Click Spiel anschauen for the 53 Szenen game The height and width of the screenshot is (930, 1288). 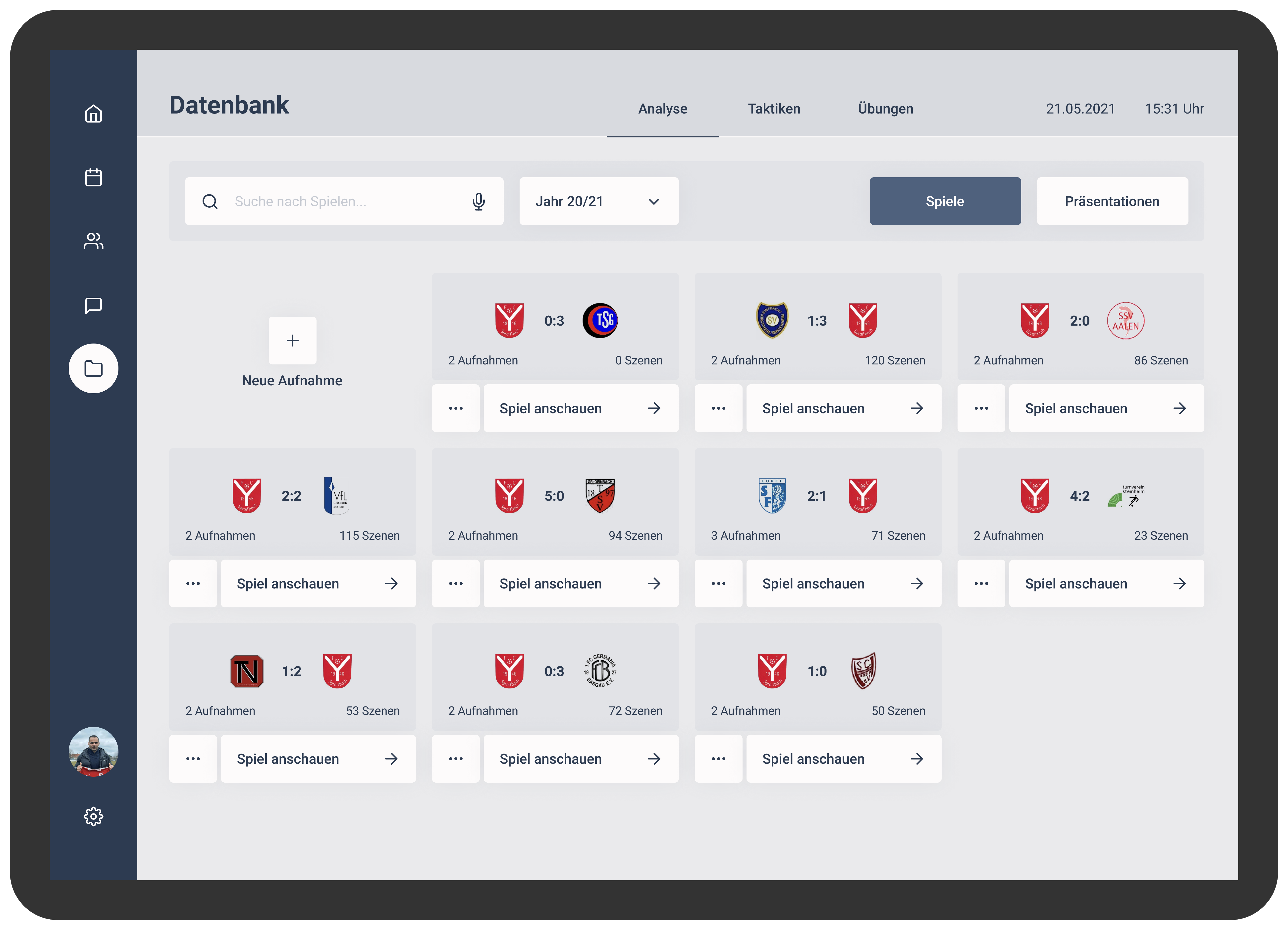point(318,758)
